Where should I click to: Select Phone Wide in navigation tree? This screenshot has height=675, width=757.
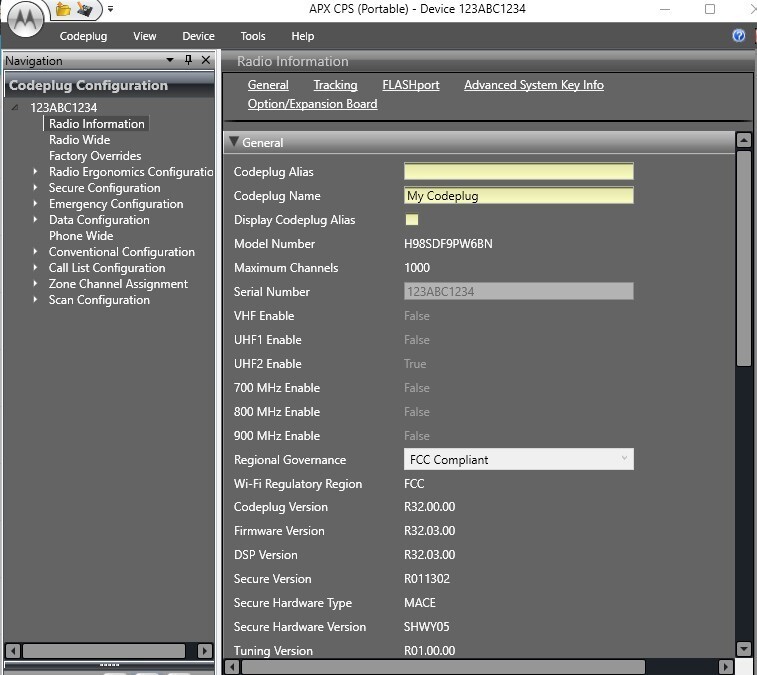tap(81, 236)
